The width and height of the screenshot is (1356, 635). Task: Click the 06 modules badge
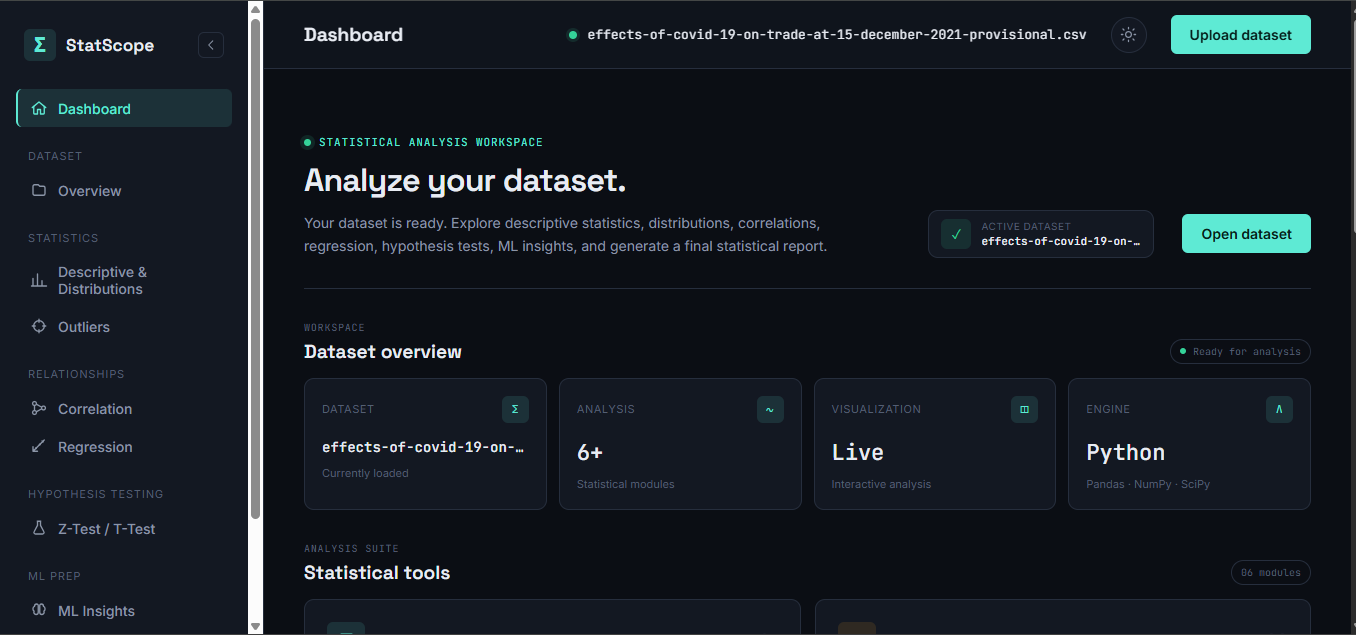[1271, 573]
